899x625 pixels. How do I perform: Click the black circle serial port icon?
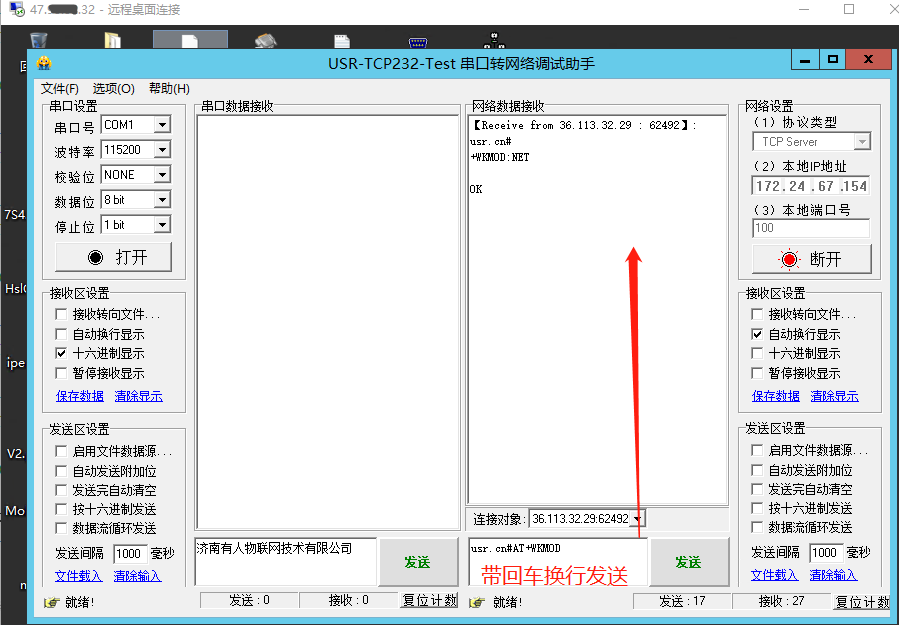[95, 257]
